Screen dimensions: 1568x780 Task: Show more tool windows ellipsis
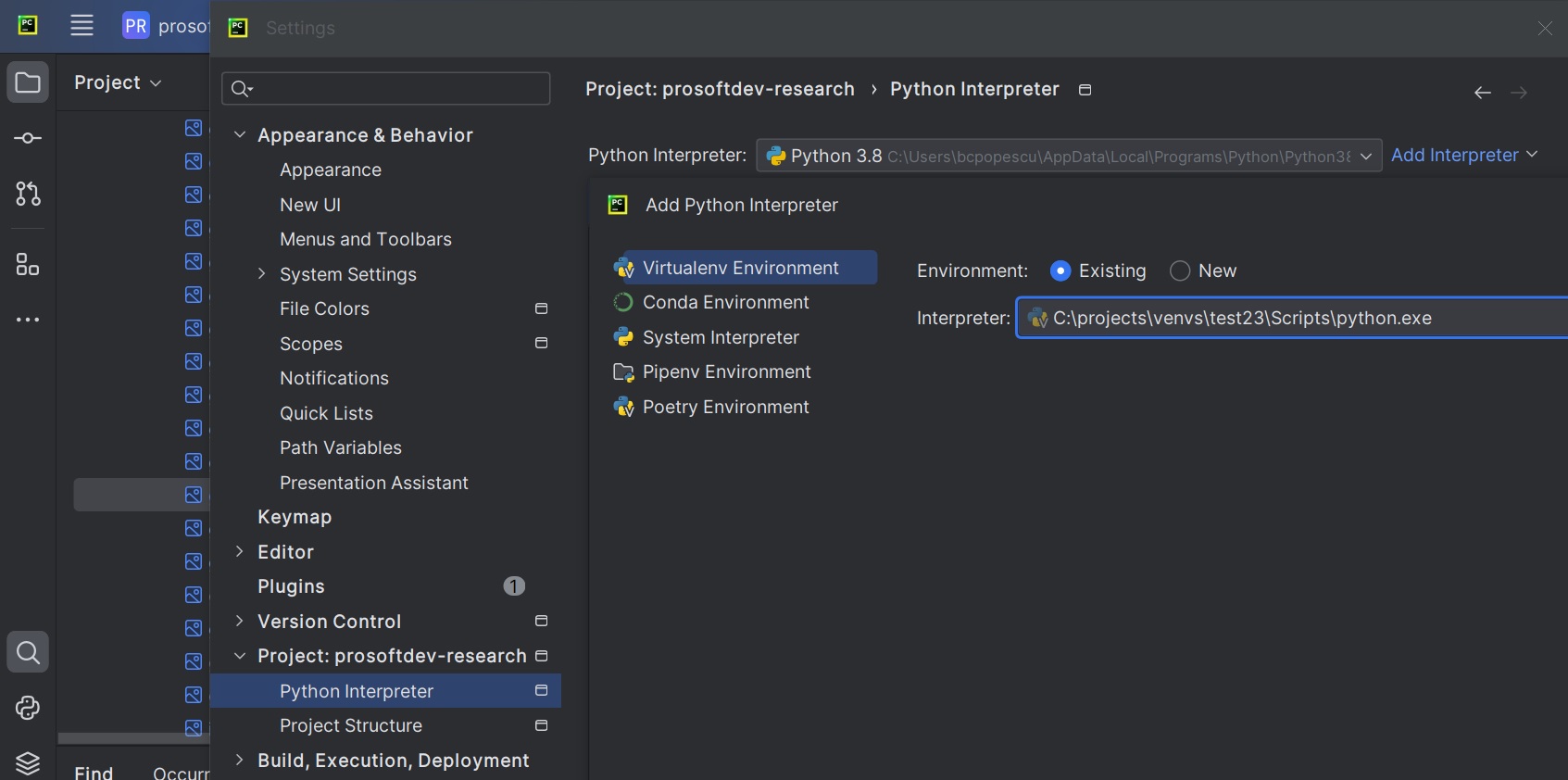pyautogui.click(x=28, y=320)
